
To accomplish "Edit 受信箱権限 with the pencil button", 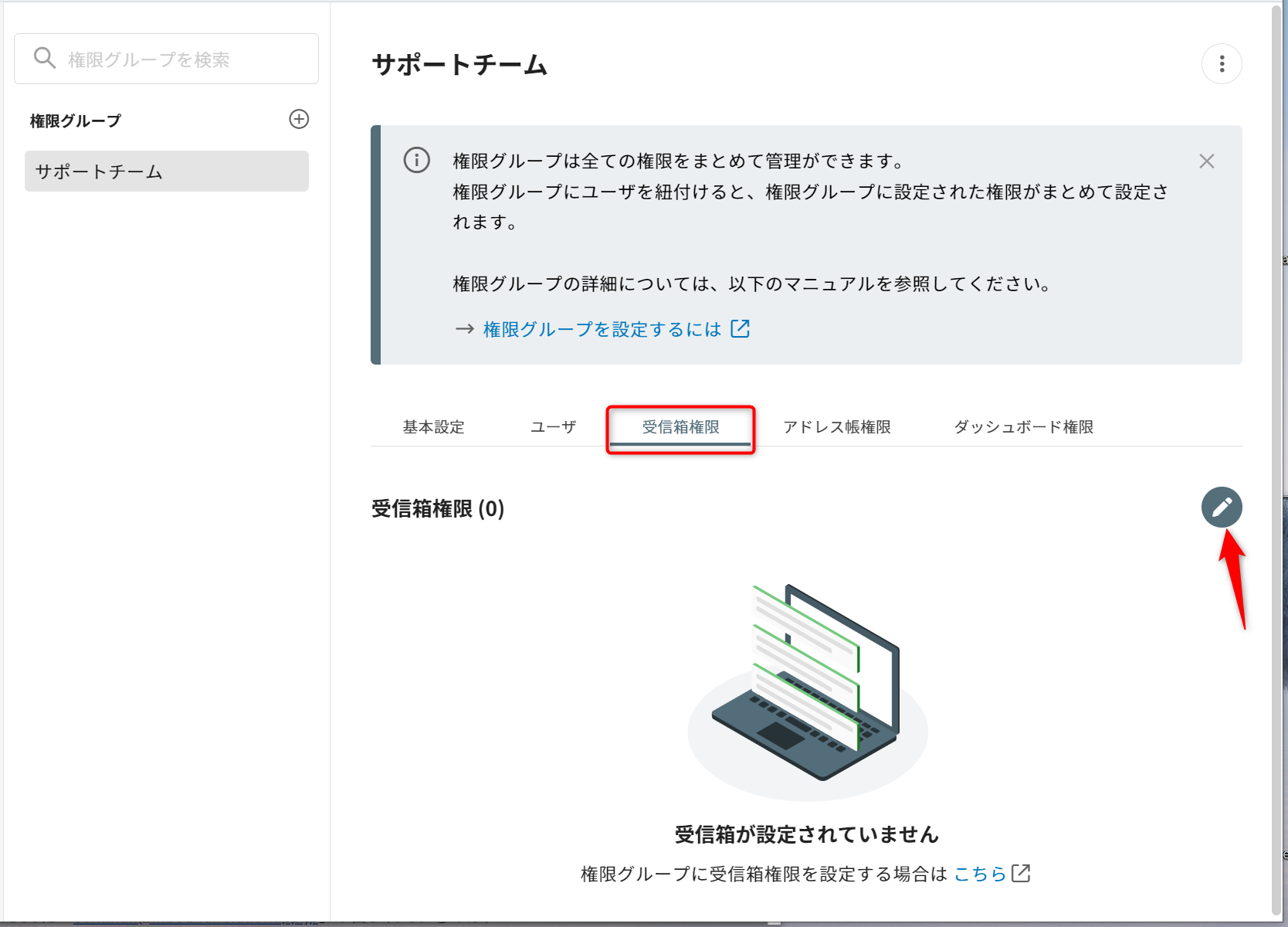I will click(1221, 508).
